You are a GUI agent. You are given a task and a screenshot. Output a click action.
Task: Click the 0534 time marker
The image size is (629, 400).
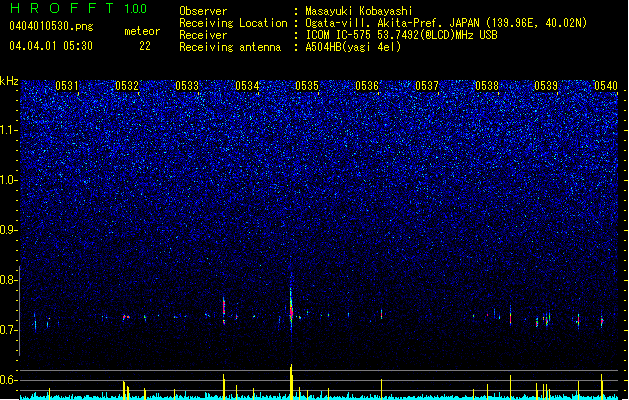click(247, 85)
